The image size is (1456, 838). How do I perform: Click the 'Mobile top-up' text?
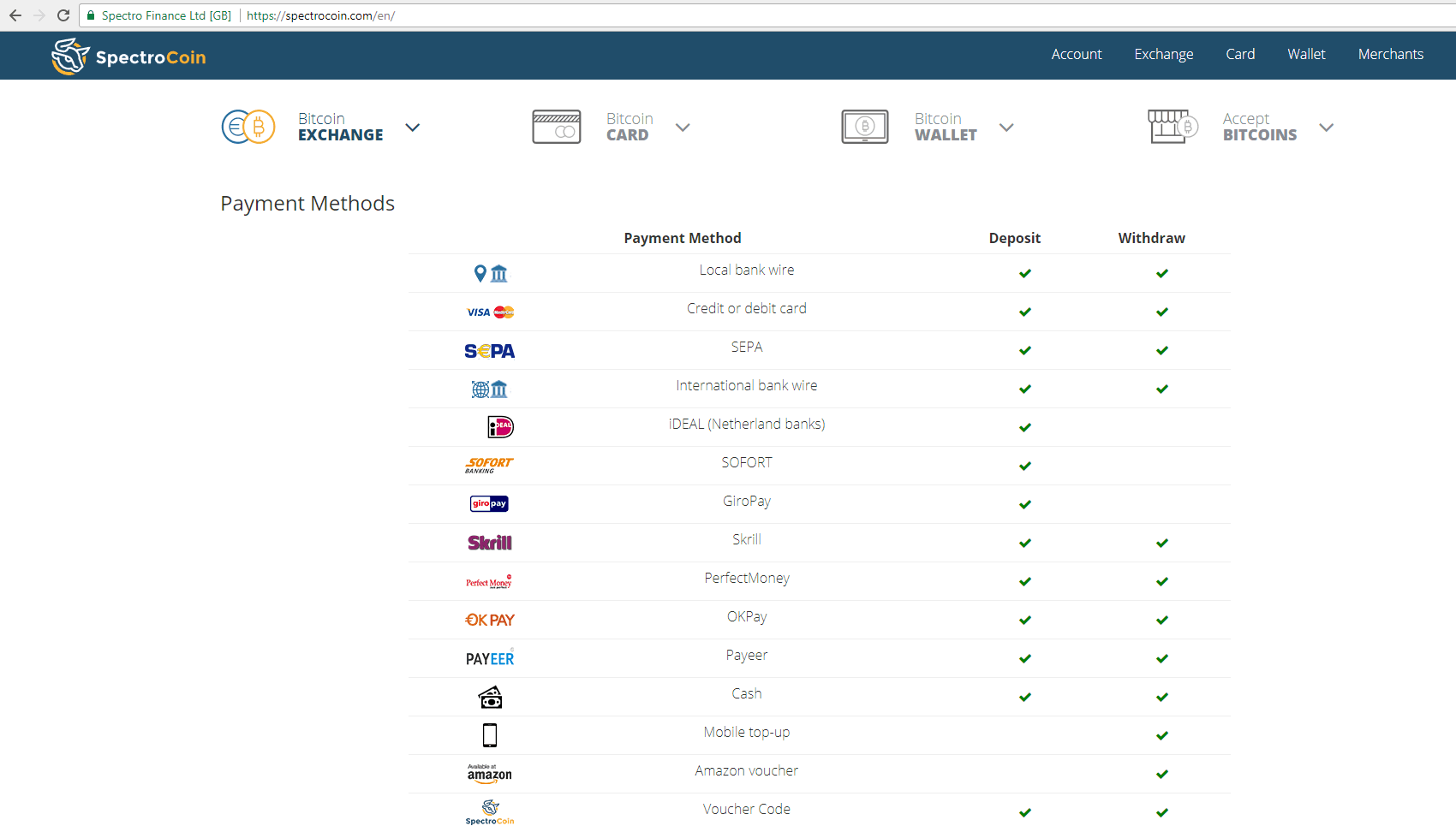click(x=747, y=732)
